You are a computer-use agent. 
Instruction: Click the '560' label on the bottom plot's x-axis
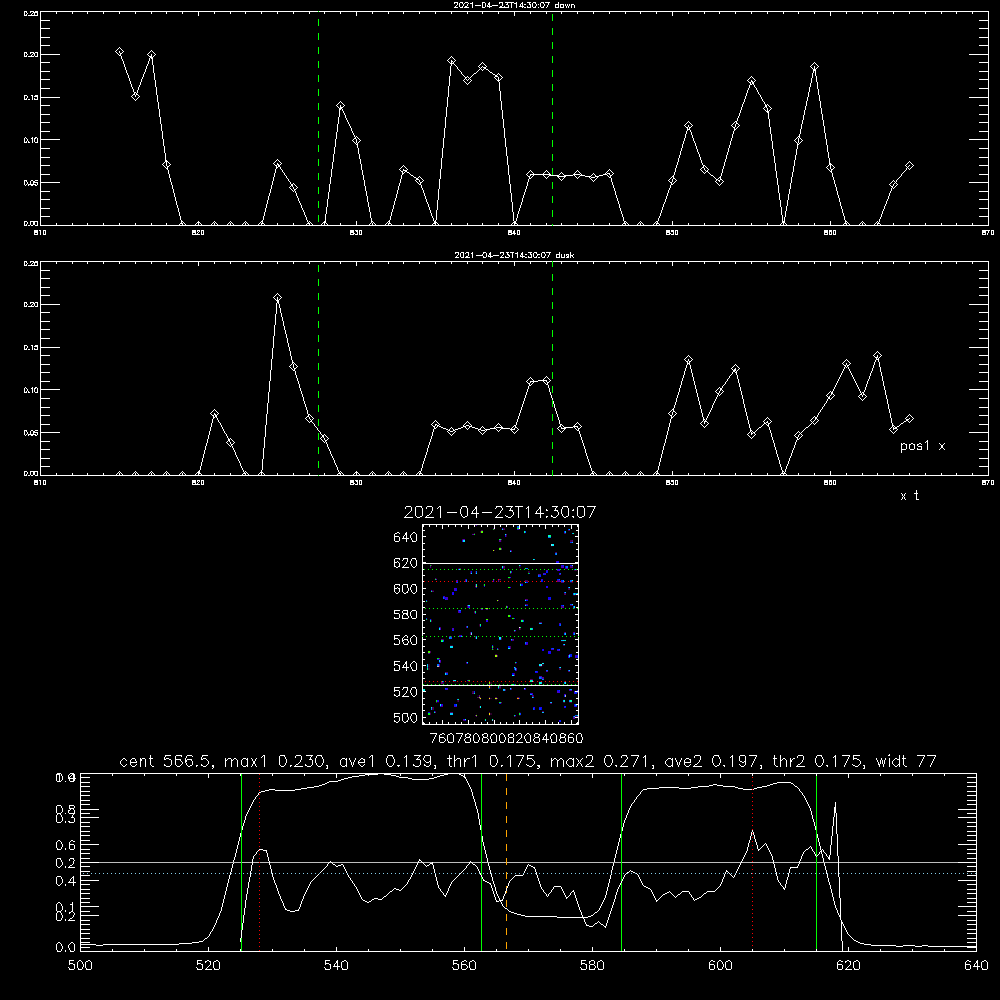click(464, 966)
